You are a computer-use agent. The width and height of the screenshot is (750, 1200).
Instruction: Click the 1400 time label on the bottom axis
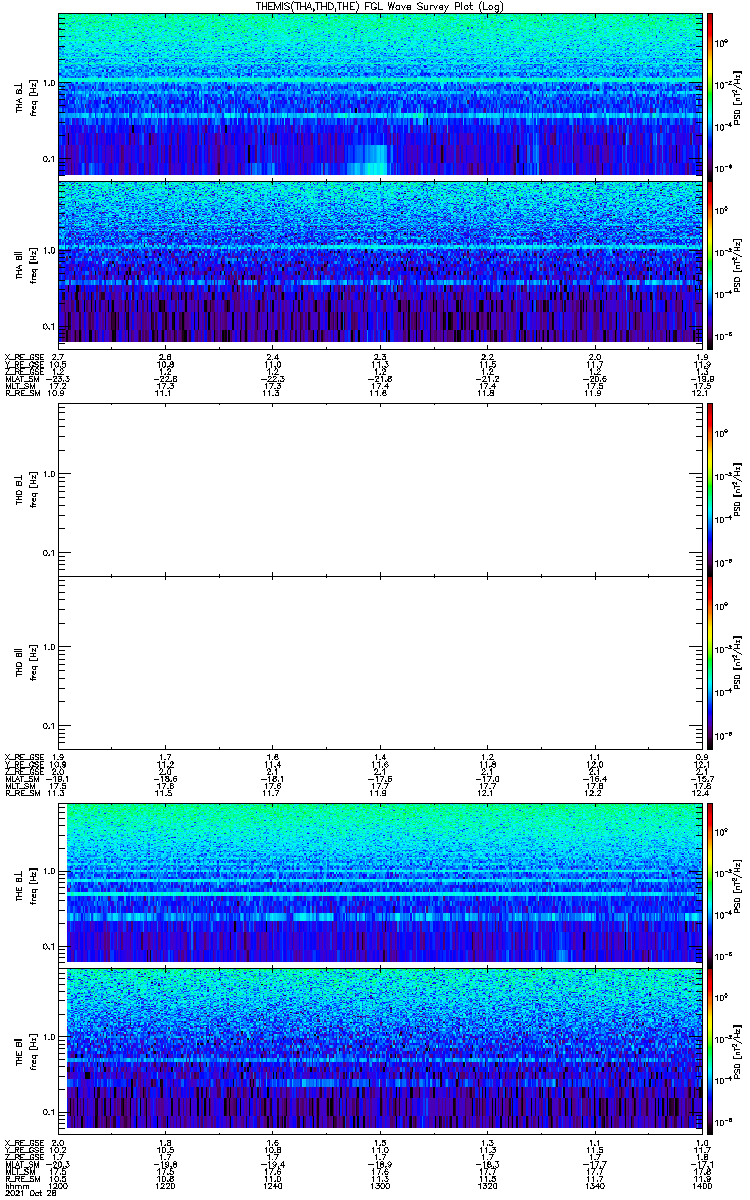(x=701, y=1187)
